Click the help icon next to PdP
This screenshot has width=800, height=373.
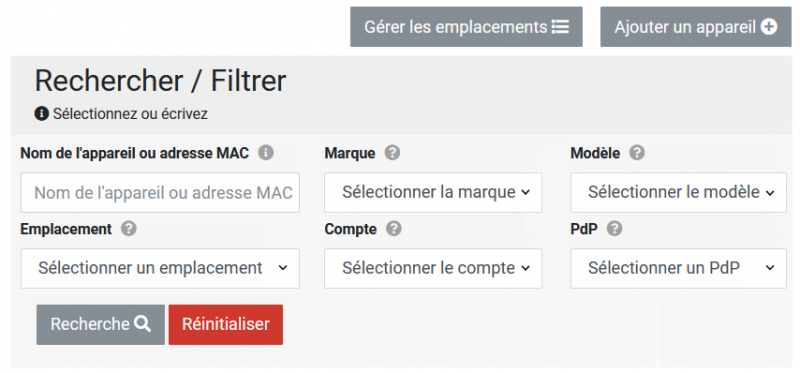point(614,229)
